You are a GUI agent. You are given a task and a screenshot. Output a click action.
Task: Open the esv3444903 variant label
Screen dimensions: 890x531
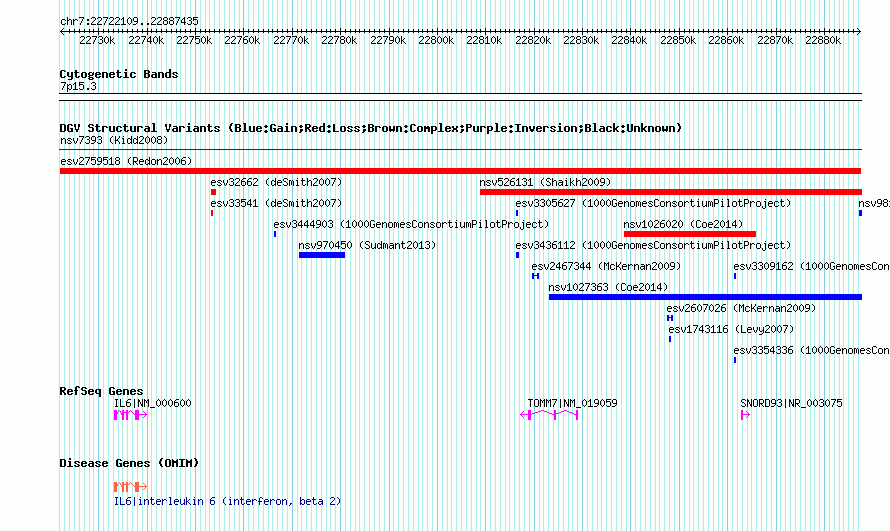(412, 224)
